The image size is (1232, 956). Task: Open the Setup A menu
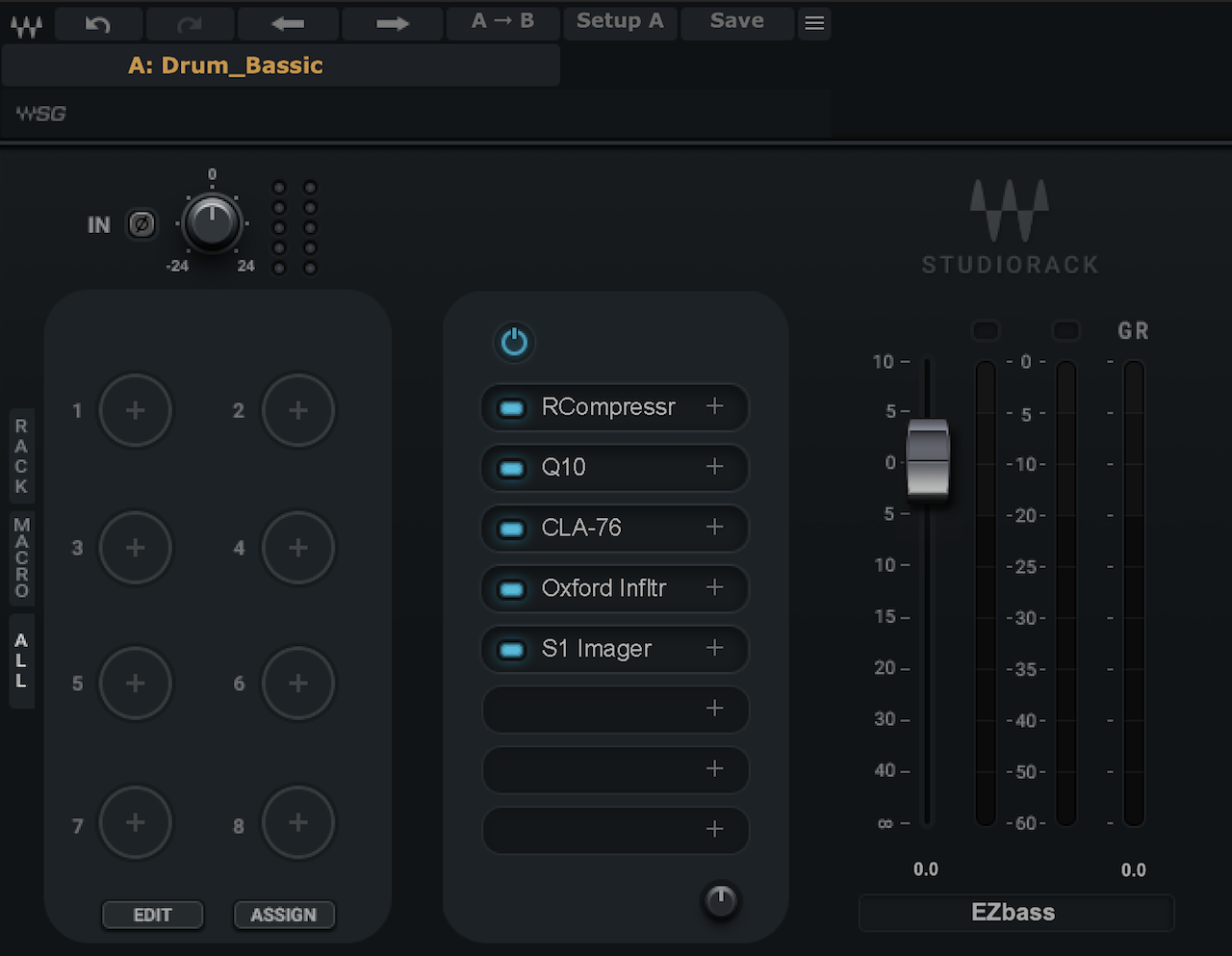point(620,22)
